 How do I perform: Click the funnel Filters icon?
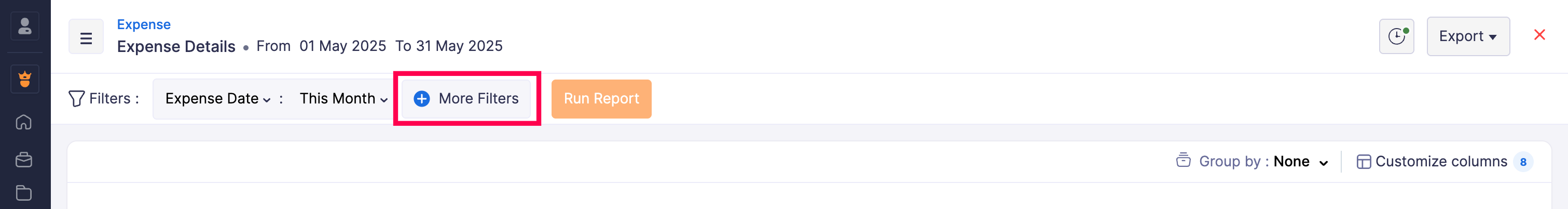[77, 99]
